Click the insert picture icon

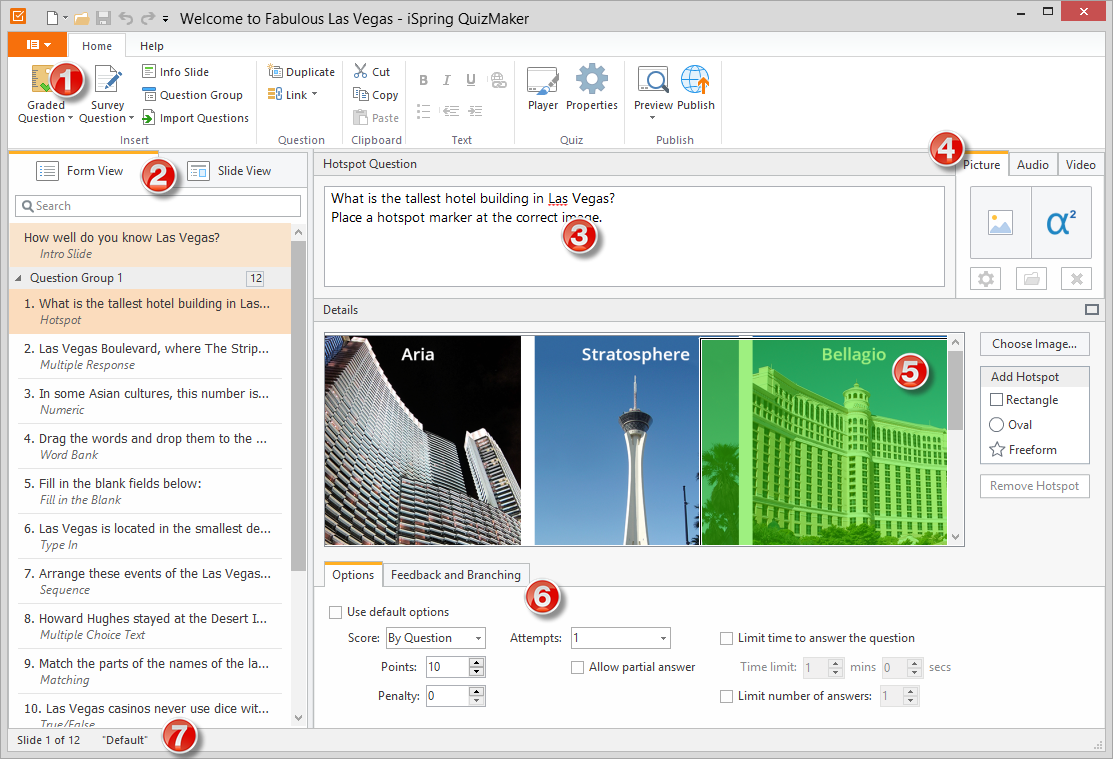coord(1000,222)
